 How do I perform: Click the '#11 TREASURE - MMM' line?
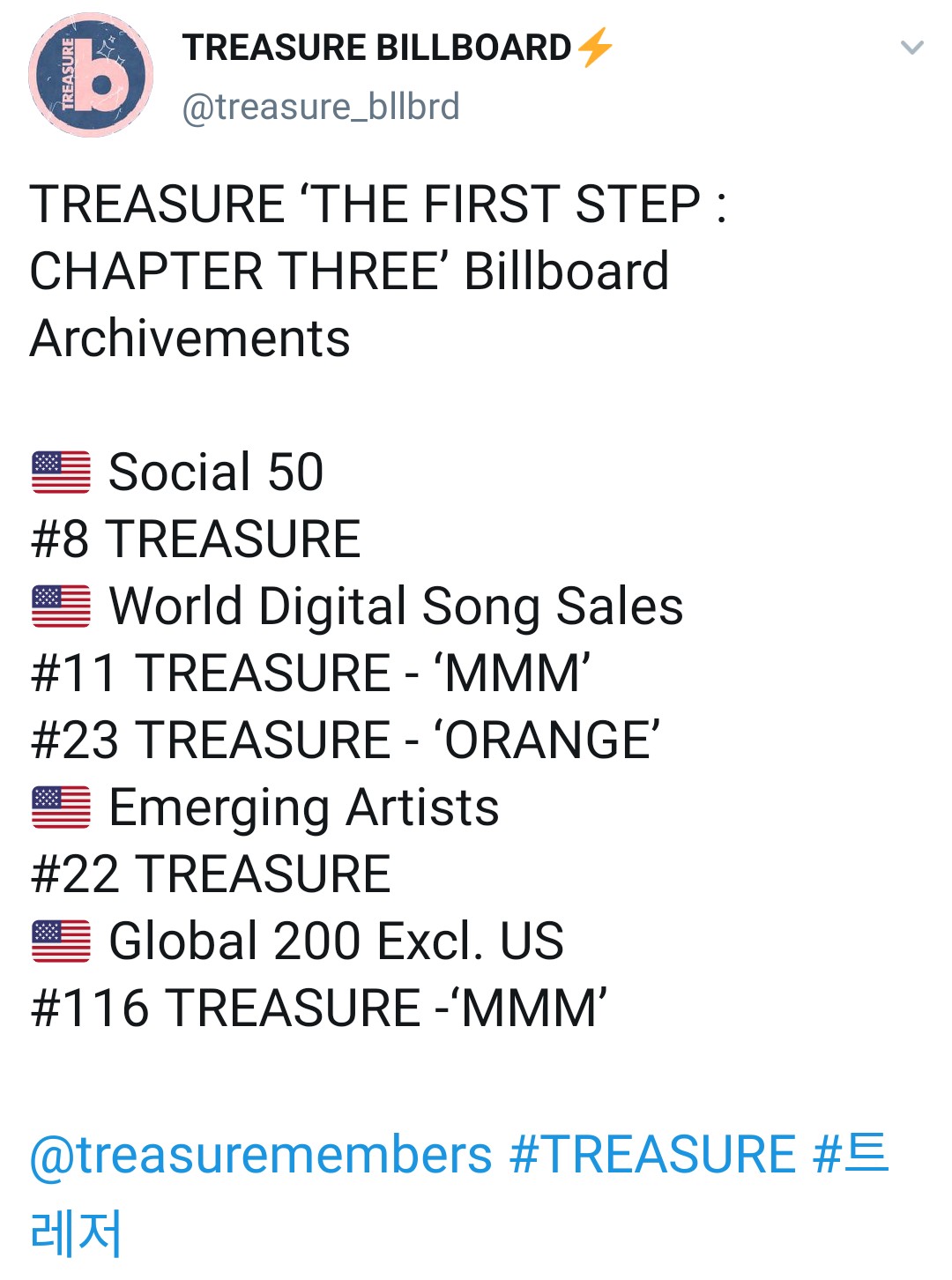[x=310, y=673]
